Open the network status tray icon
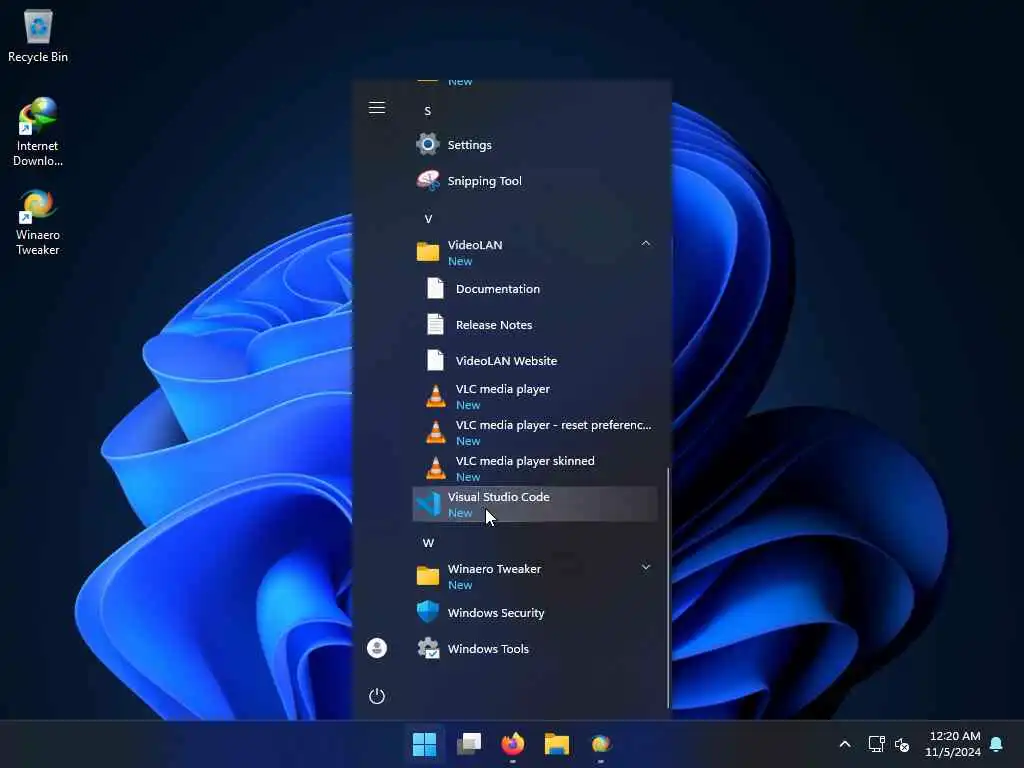Screen dimensions: 1024x768 876,744
